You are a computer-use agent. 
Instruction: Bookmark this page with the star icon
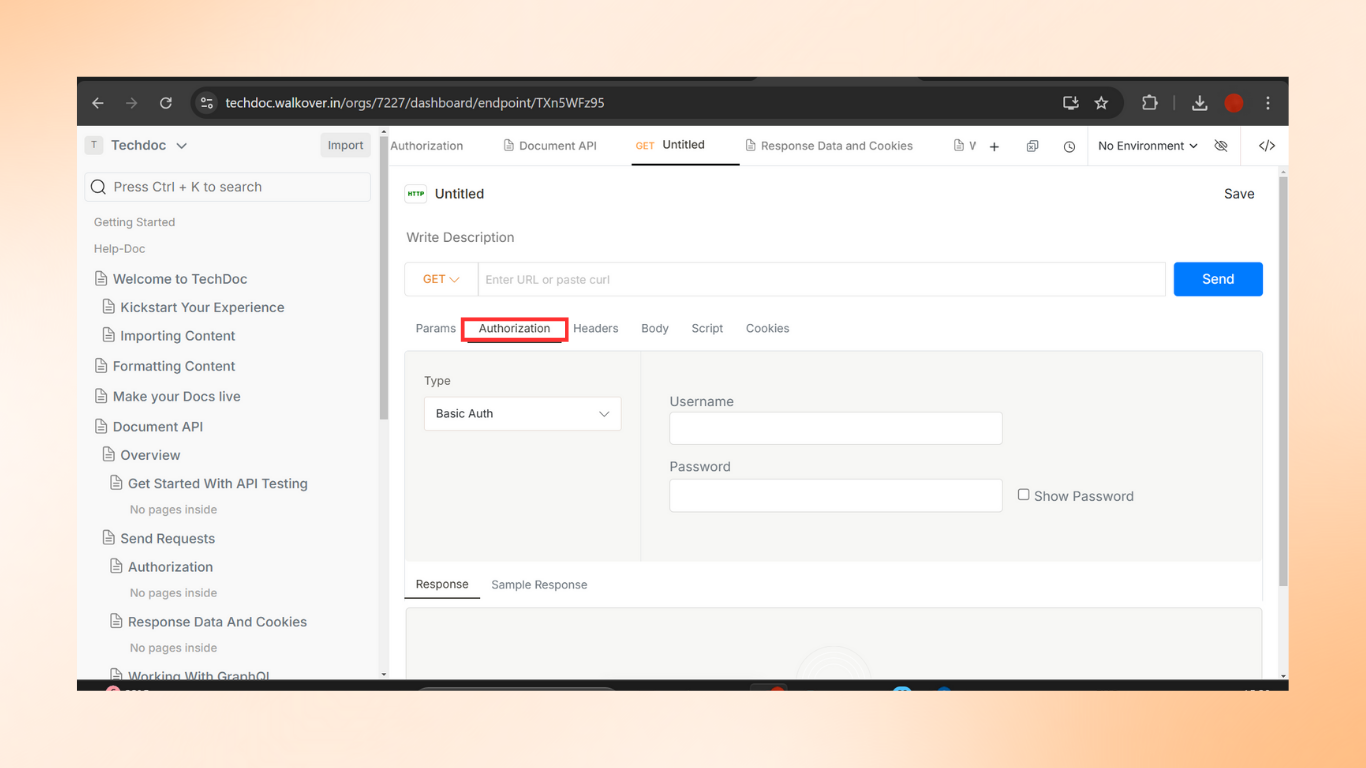[x=1101, y=103]
